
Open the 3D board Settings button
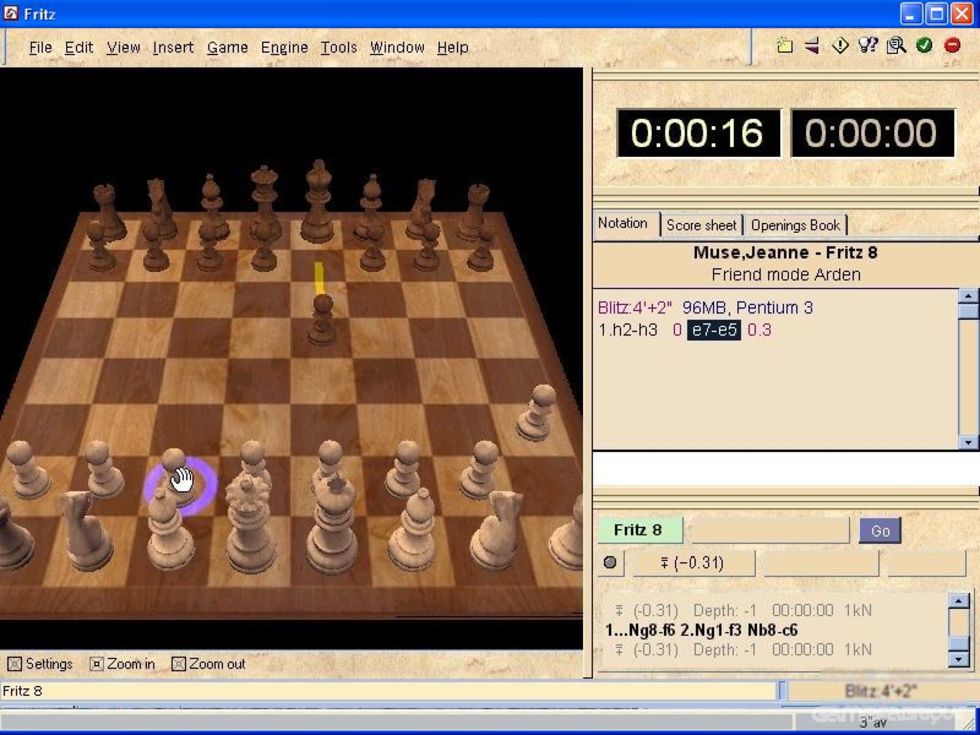coord(40,664)
